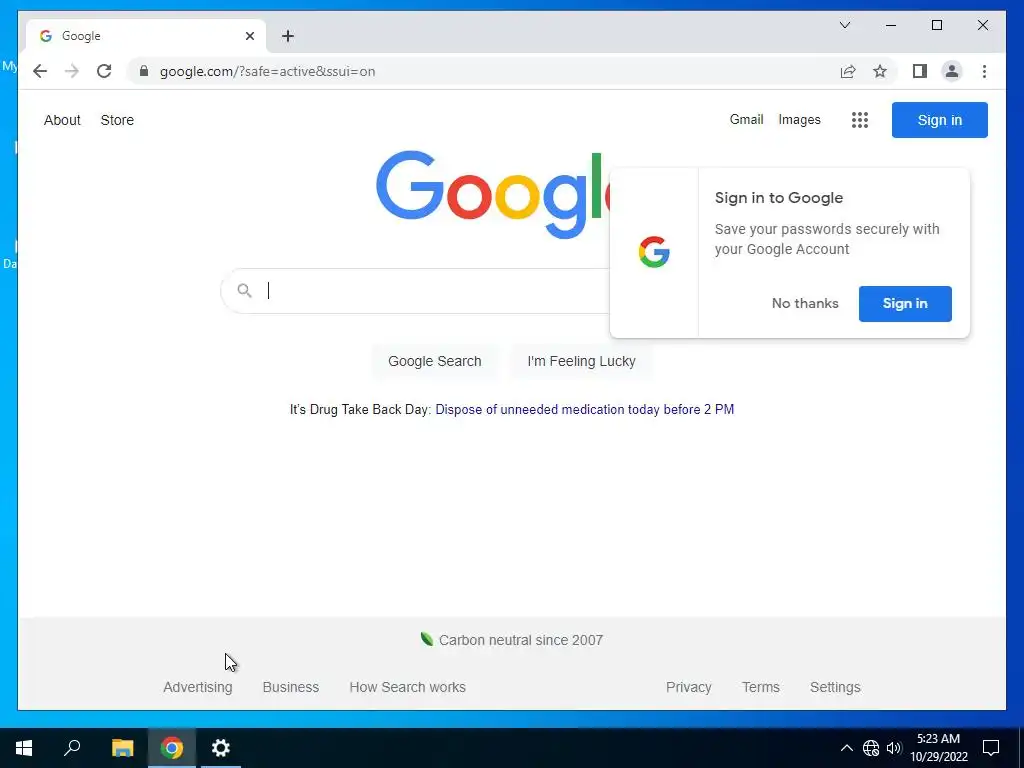This screenshot has width=1024, height=768.
Task: Open the Drug Take Back Day link
Action: coord(584,409)
